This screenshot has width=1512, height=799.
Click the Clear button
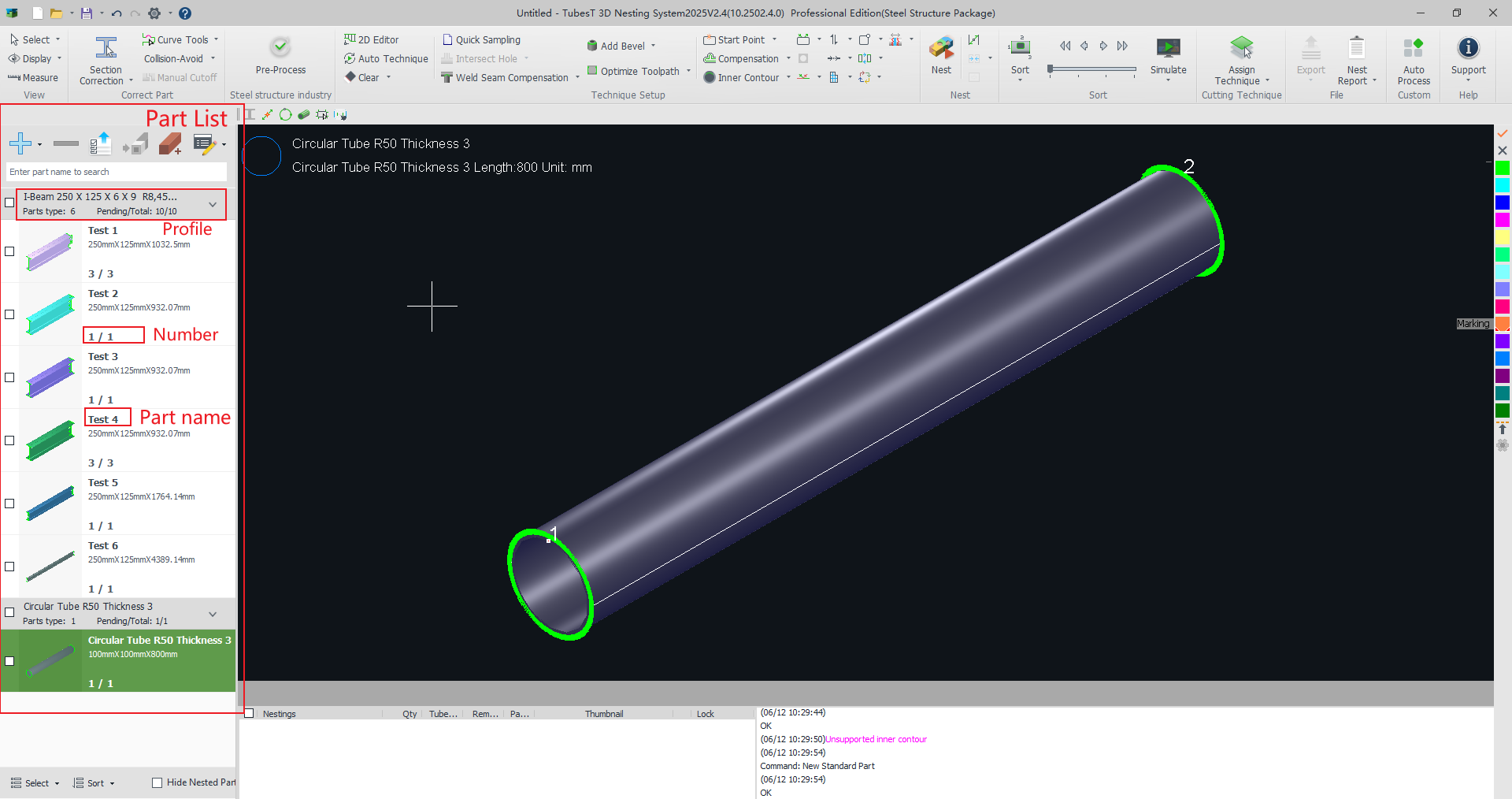367,77
